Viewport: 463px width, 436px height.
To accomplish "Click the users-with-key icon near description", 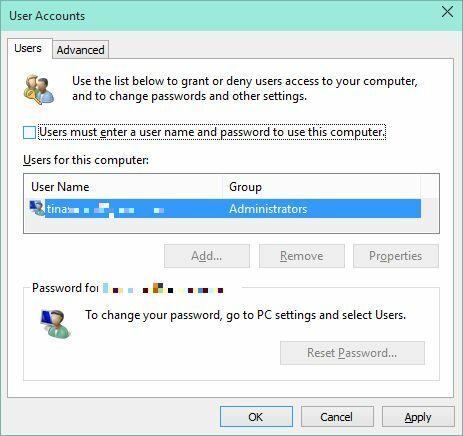I will tap(39, 89).
